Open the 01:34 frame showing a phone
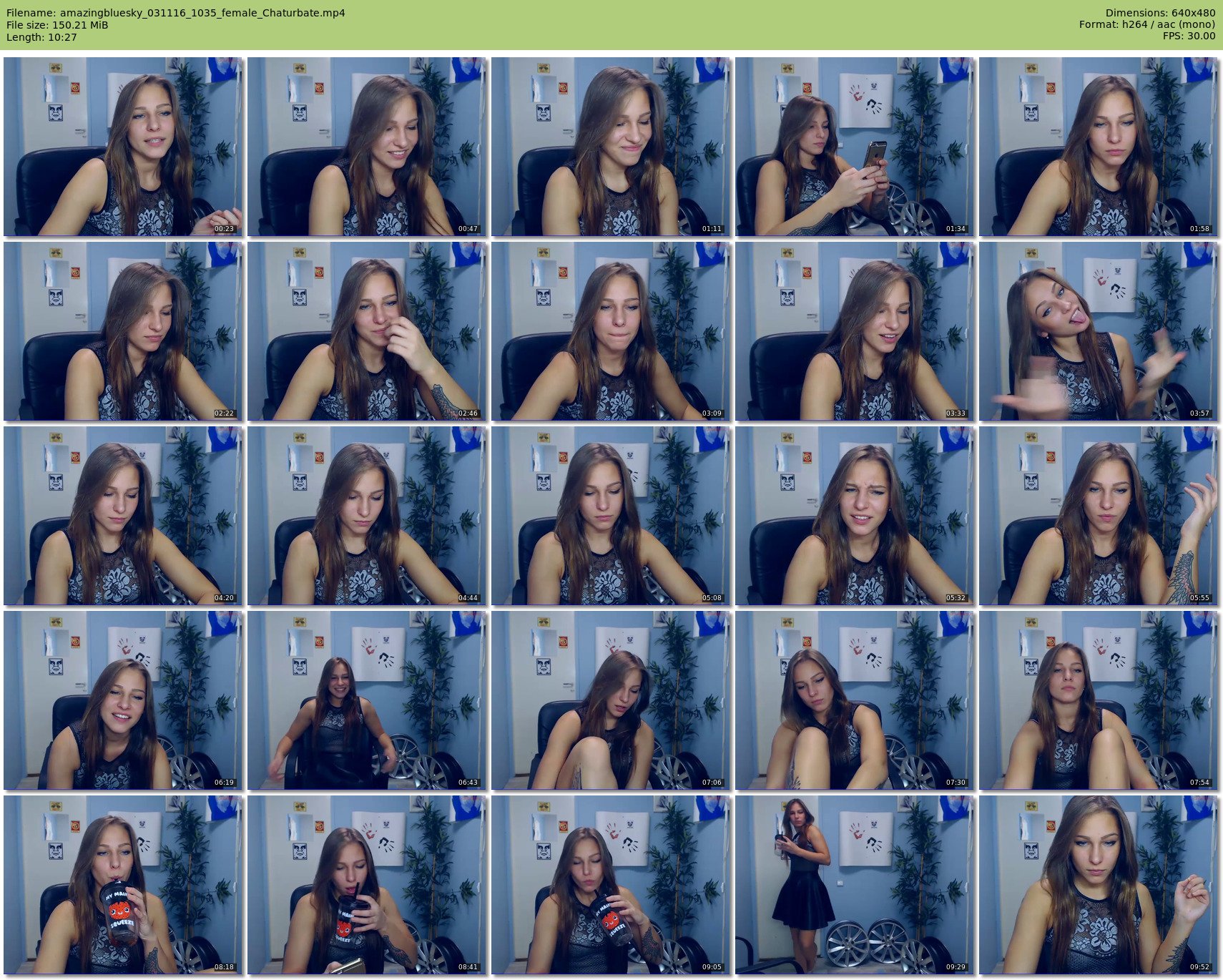 854,147
